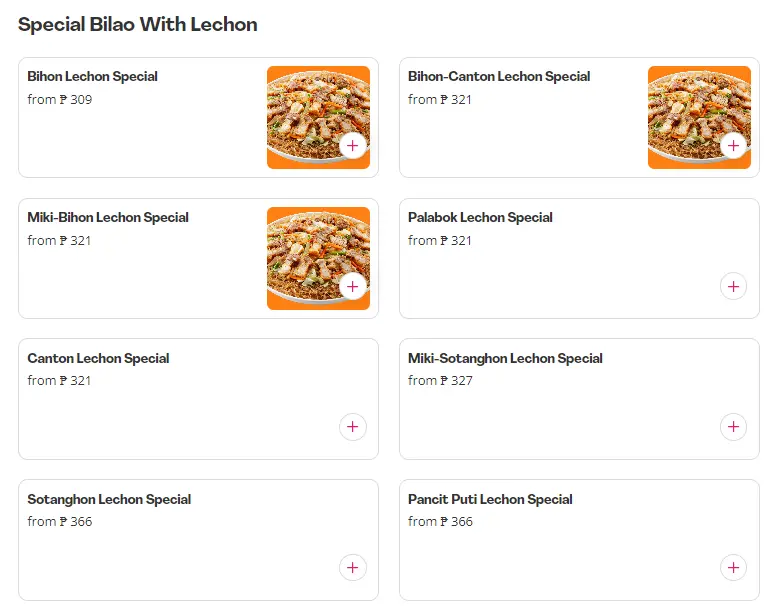The width and height of the screenshot is (769, 606).
Task: Select the Pancit Puti Lechon Special title
Action: pyautogui.click(x=490, y=499)
